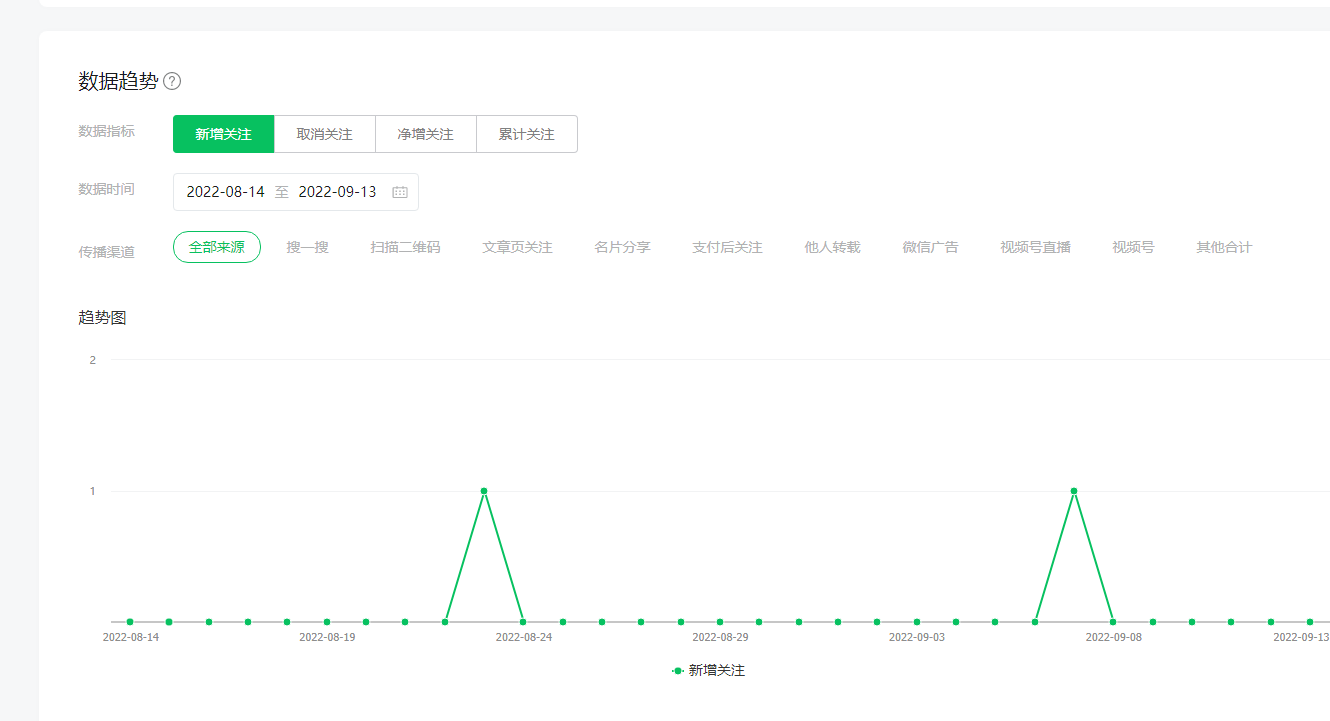Select the 新增关注 metric tab
This screenshot has height=721, width=1330.
223,134
